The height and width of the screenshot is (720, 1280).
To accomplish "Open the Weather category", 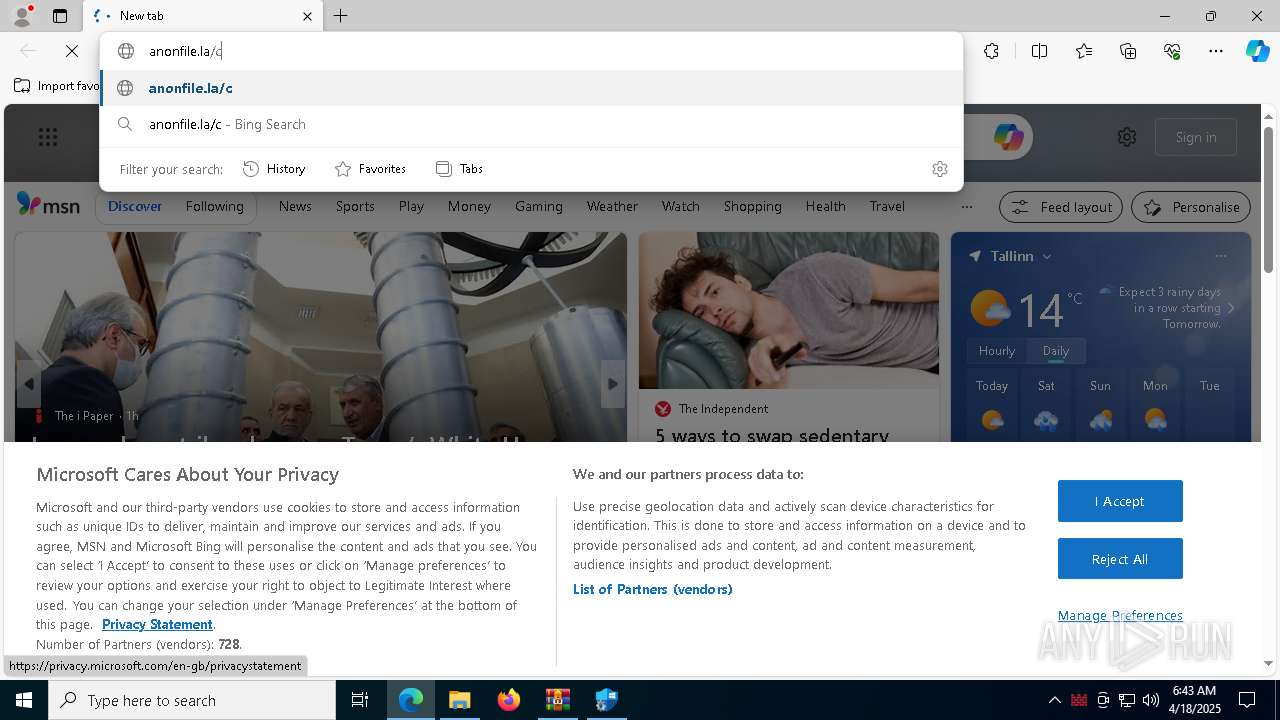I will tap(612, 206).
